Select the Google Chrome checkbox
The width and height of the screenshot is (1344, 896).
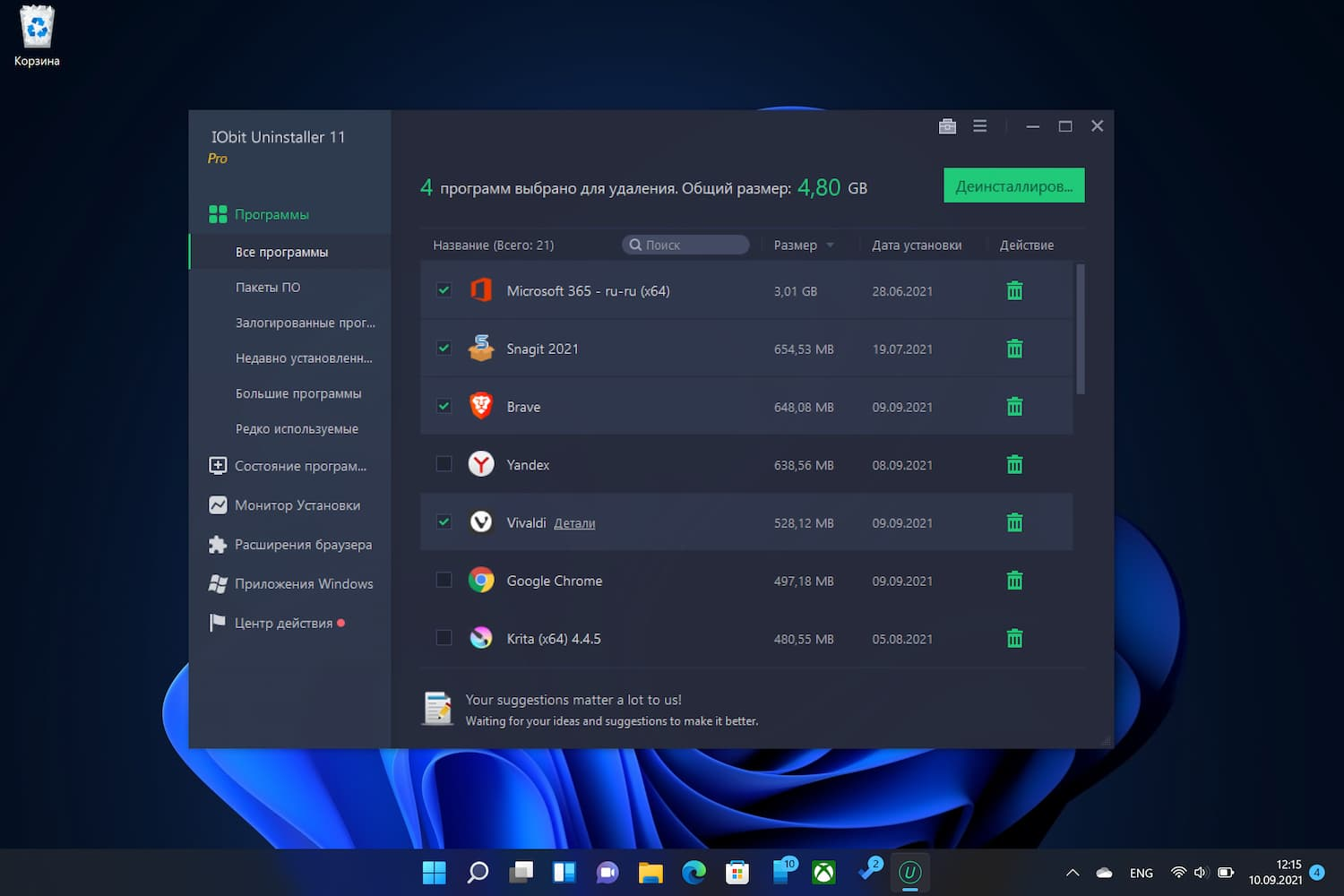pyautogui.click(x=444, y=580)
